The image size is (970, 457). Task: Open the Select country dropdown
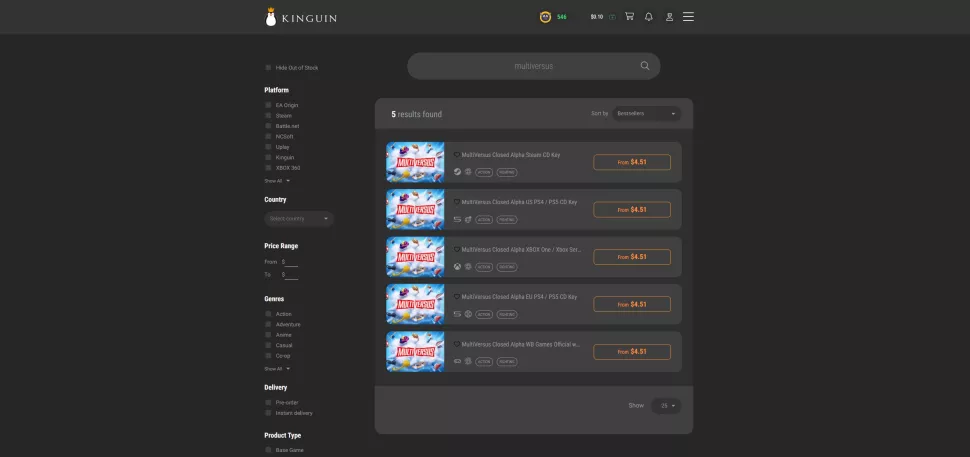point(299,218)
